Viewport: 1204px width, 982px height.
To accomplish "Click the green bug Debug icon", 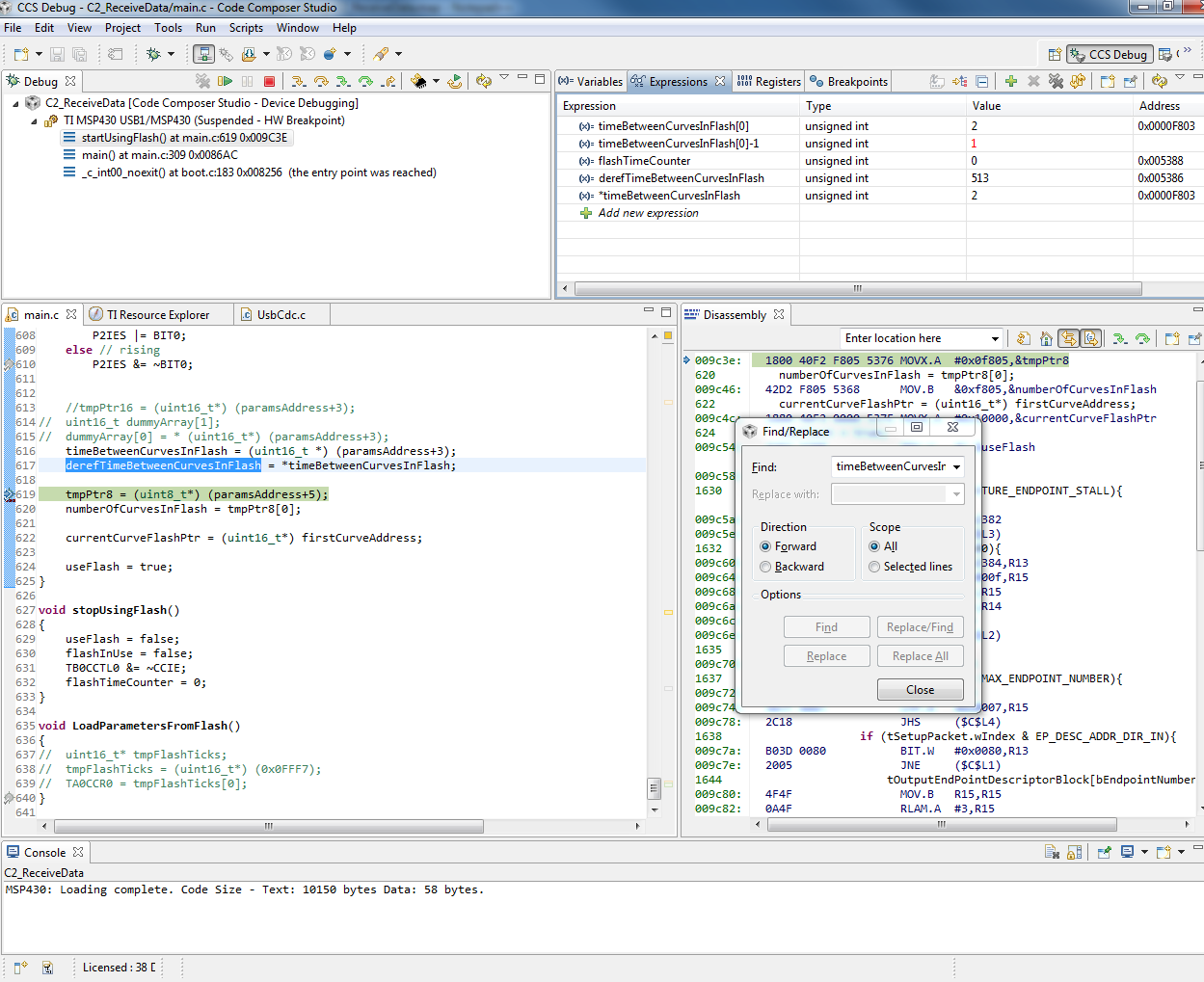I will pyautogui.click(x=153, y=55).
